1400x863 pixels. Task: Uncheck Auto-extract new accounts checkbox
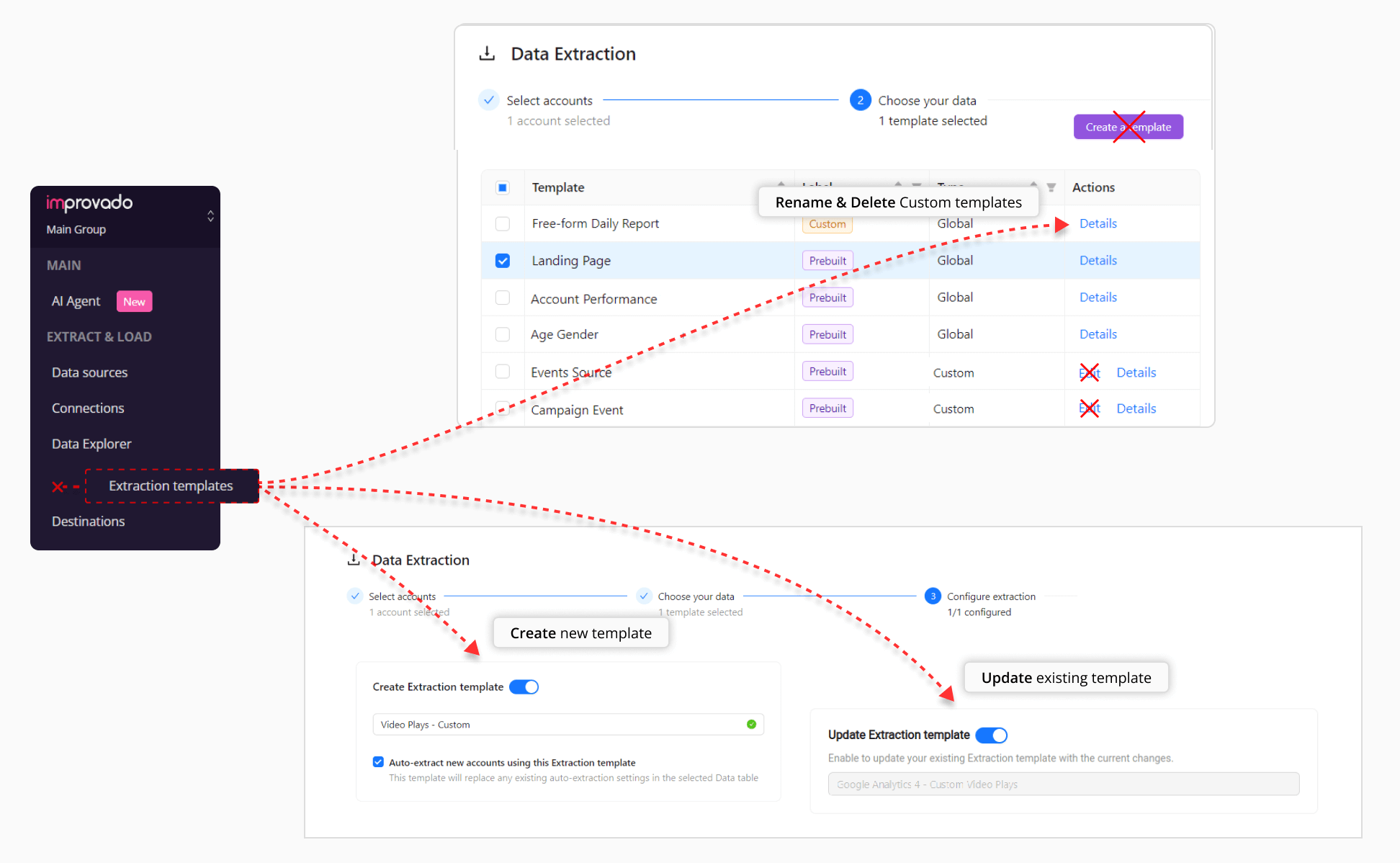click(x=378, y=761)
